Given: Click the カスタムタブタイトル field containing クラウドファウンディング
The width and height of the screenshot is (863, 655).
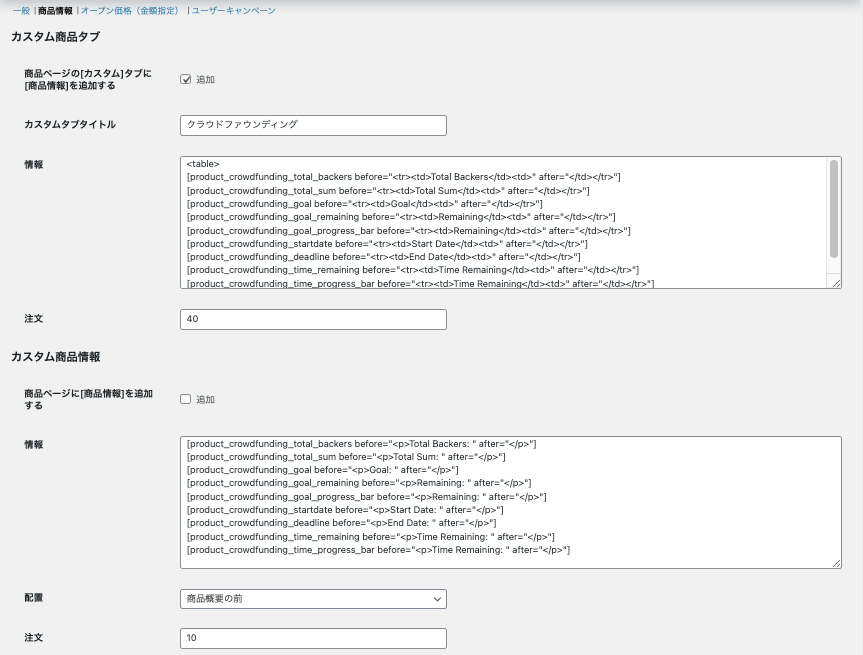Looking at the screenshot, I should pos(313,125).
